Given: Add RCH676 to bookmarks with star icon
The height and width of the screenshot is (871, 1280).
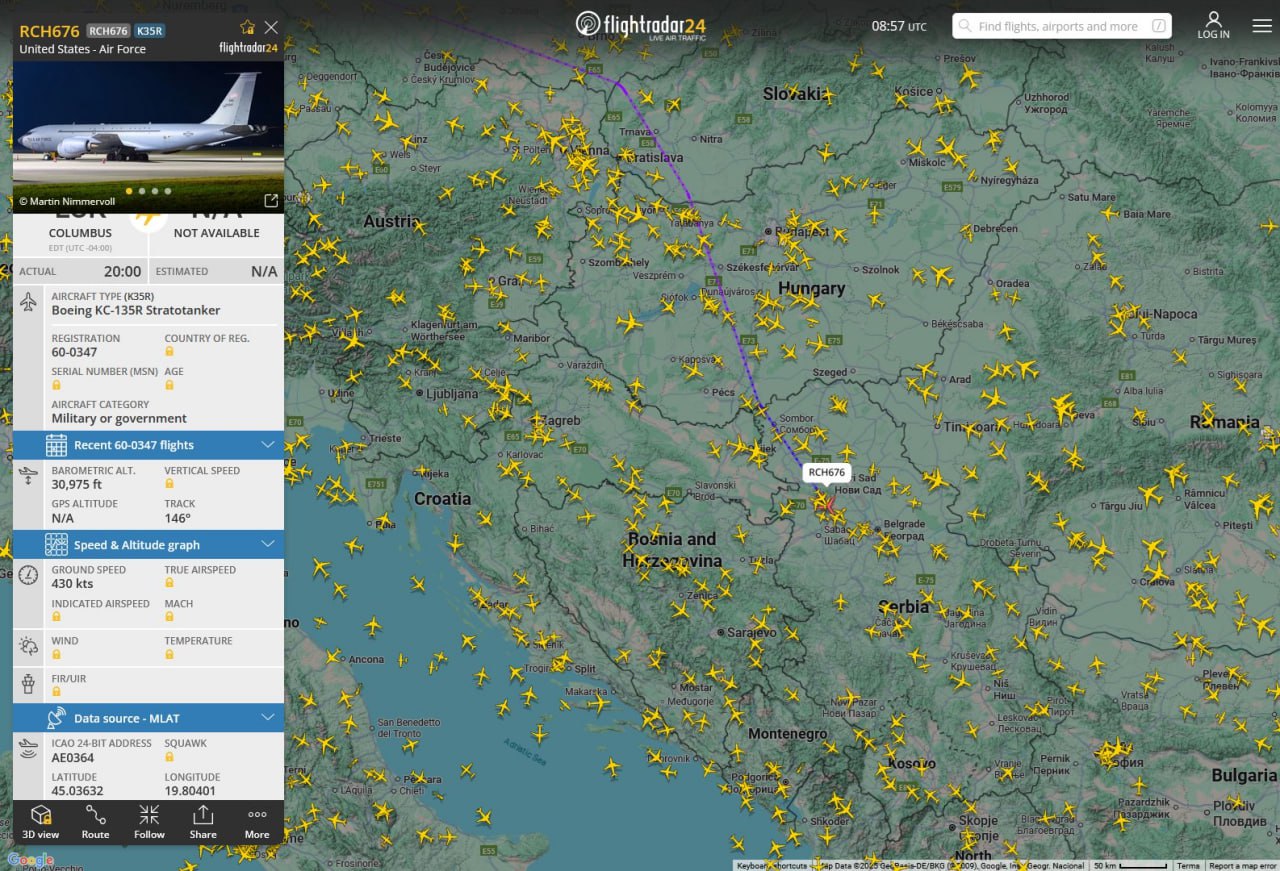Looking at the screenshot, I should click(x=247, y=28).
